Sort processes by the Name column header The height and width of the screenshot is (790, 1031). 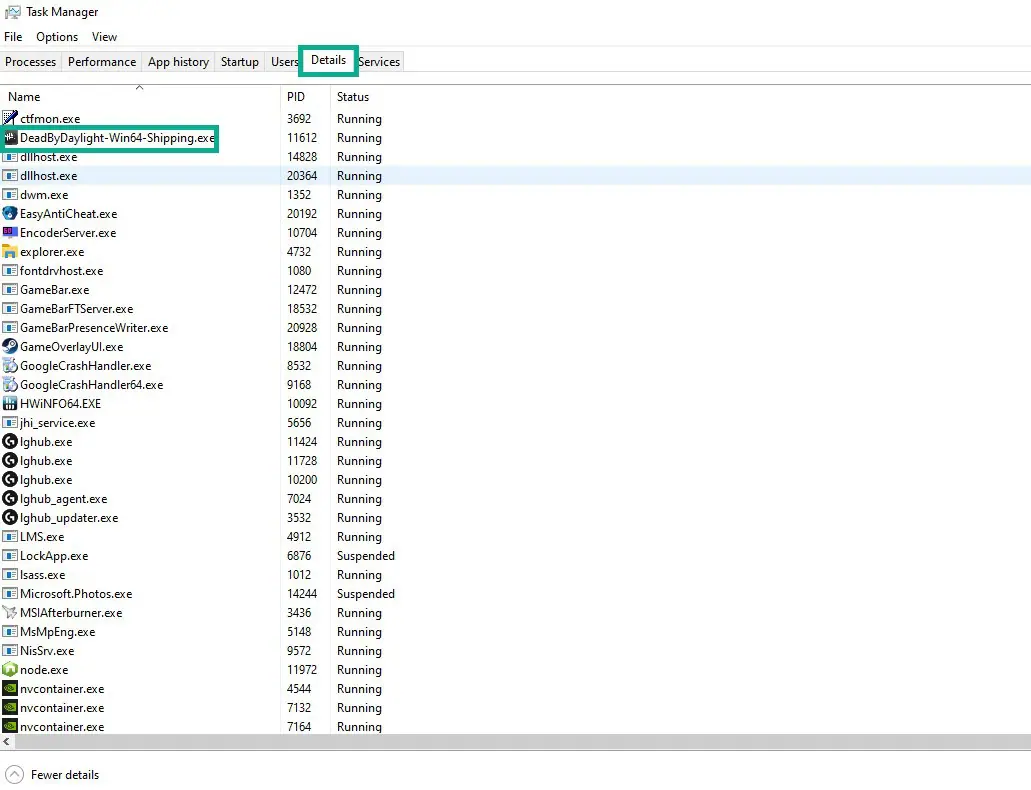(x=139, y=97)
